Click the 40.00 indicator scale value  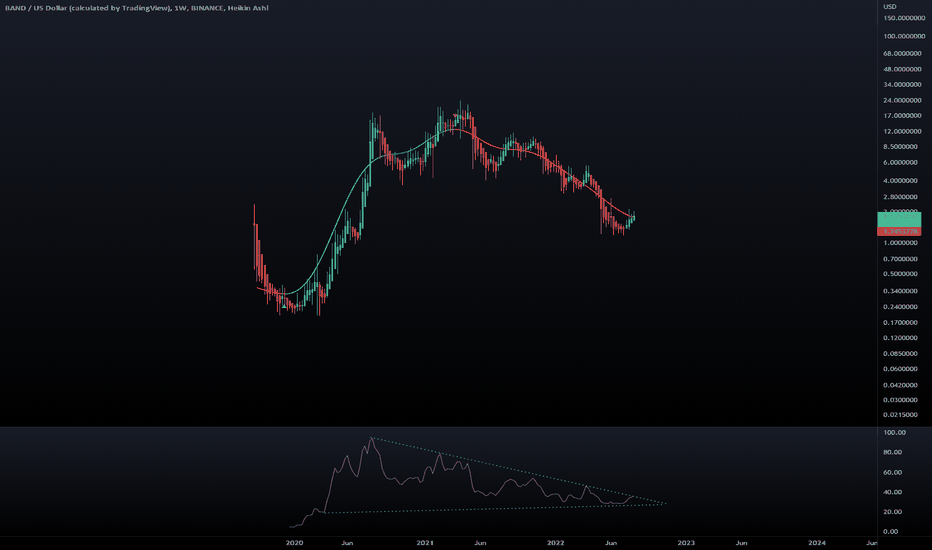[893, 492]
